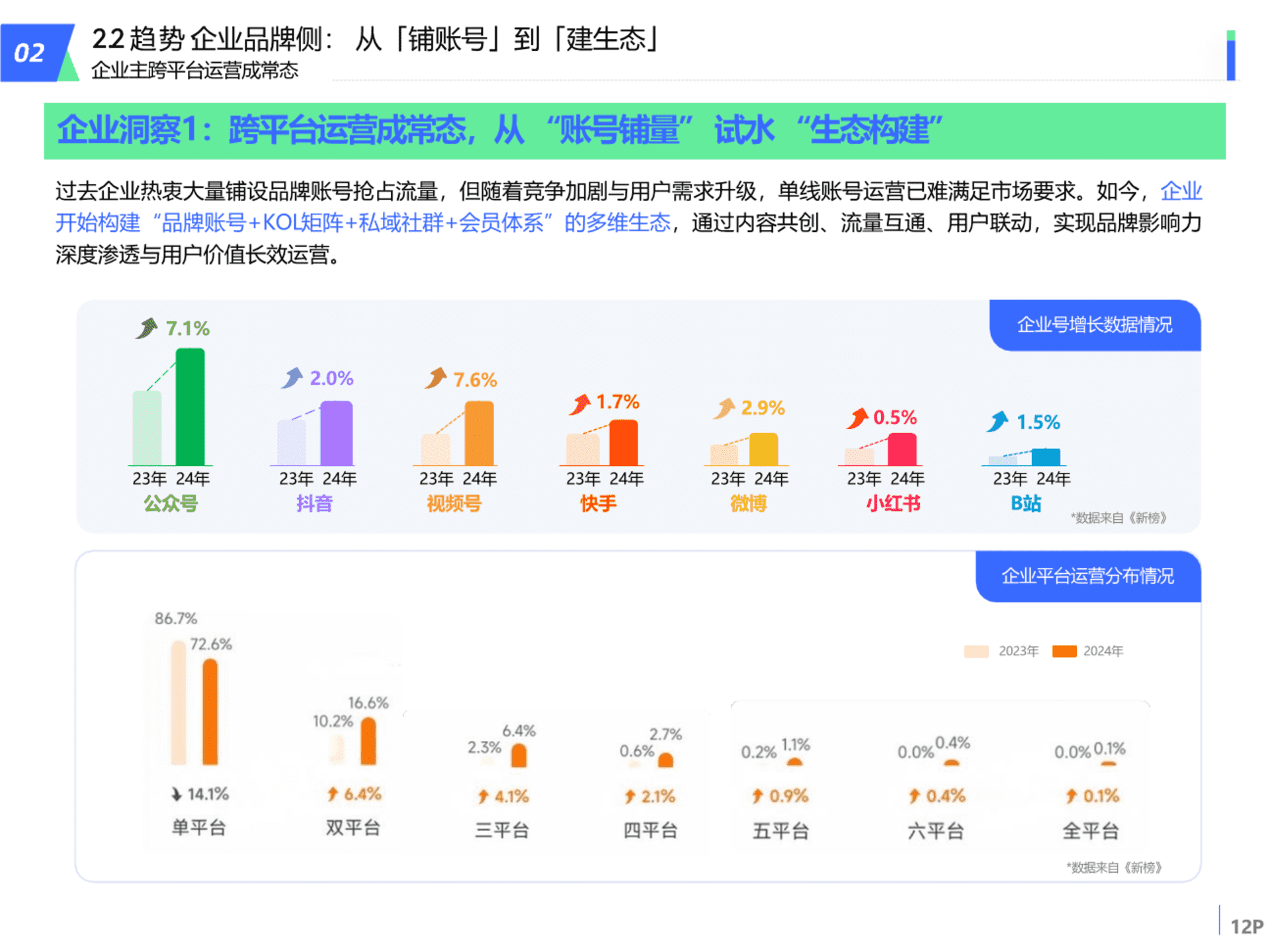Click the 12P page number
The height and width of the screenshot is (952, 1270).
[x=1246, y=926]
